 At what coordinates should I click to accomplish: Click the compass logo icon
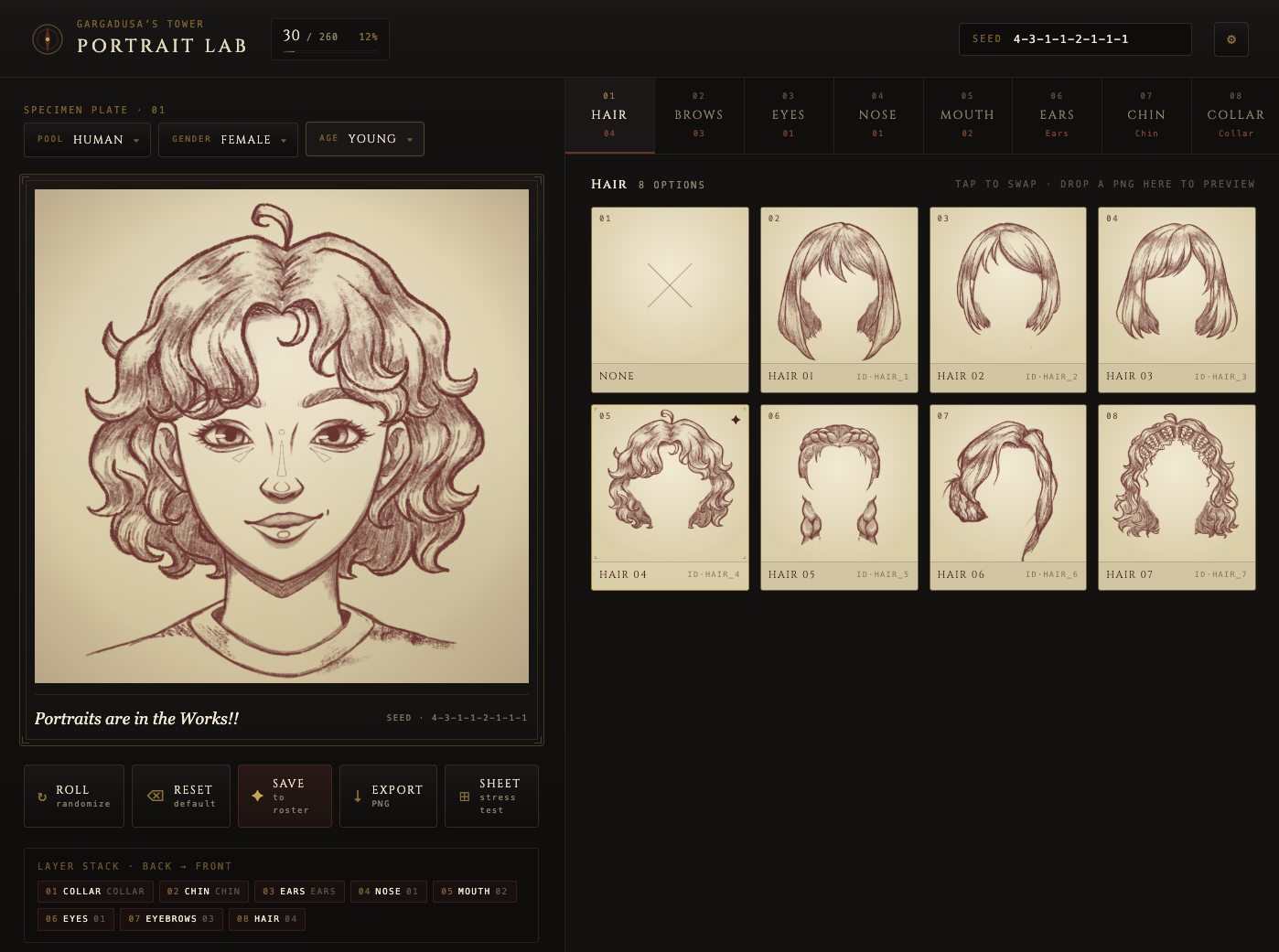pos(48,38)
